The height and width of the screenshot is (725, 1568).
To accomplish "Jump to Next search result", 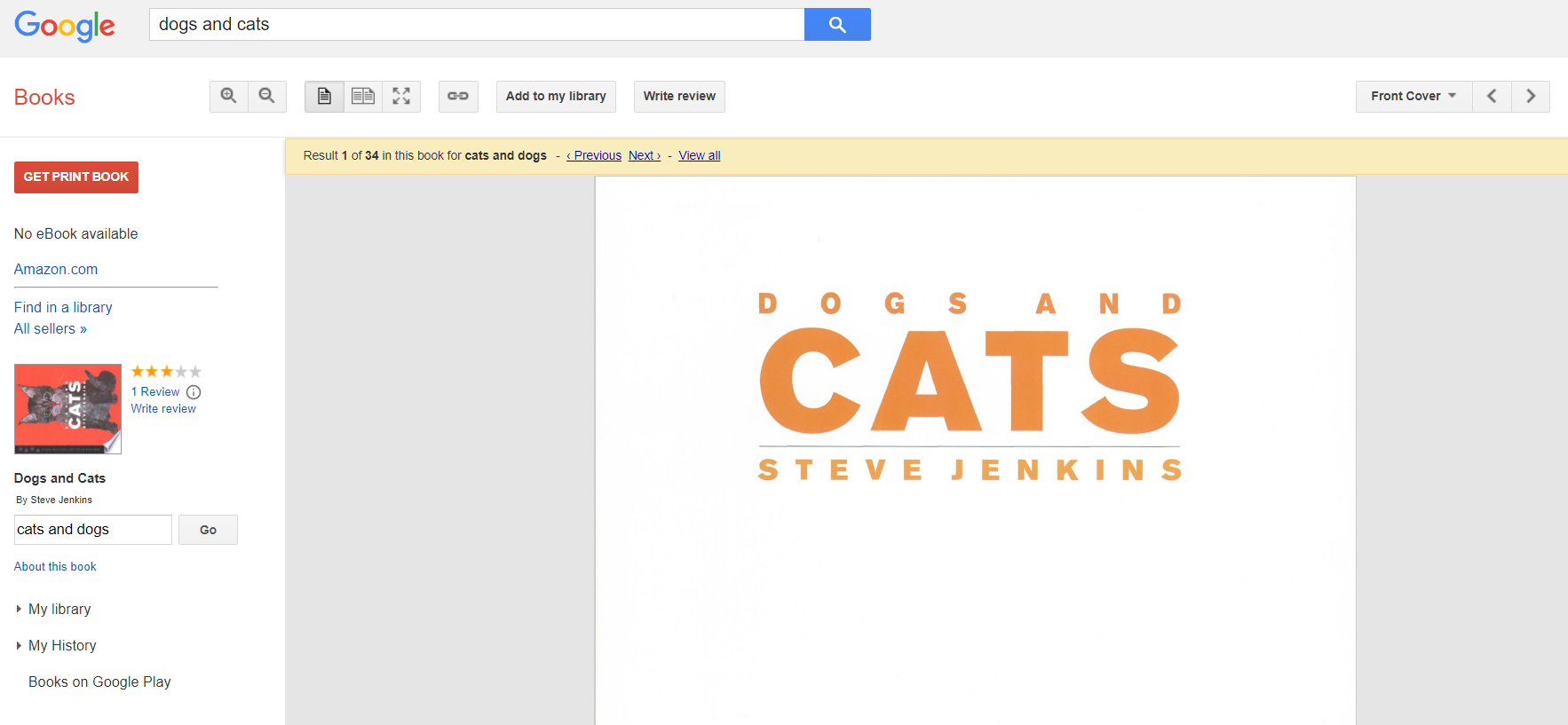I will [644, 155].
